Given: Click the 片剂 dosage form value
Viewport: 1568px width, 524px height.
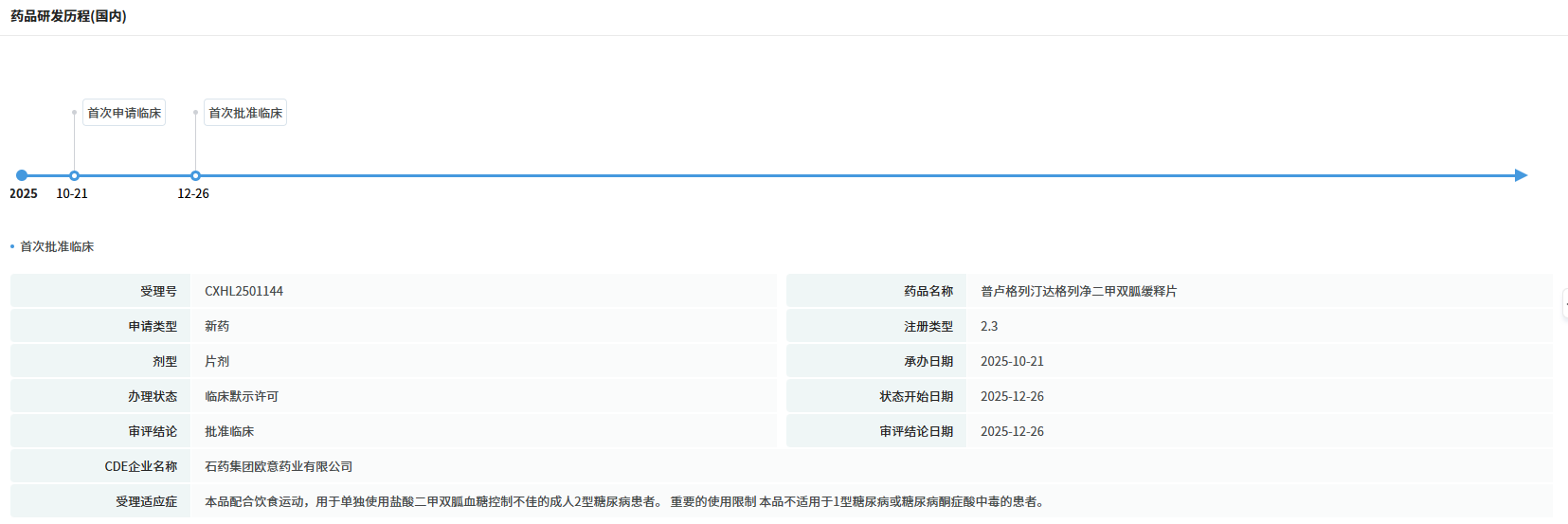Looking at the screenshot, I should pos(217,361).
